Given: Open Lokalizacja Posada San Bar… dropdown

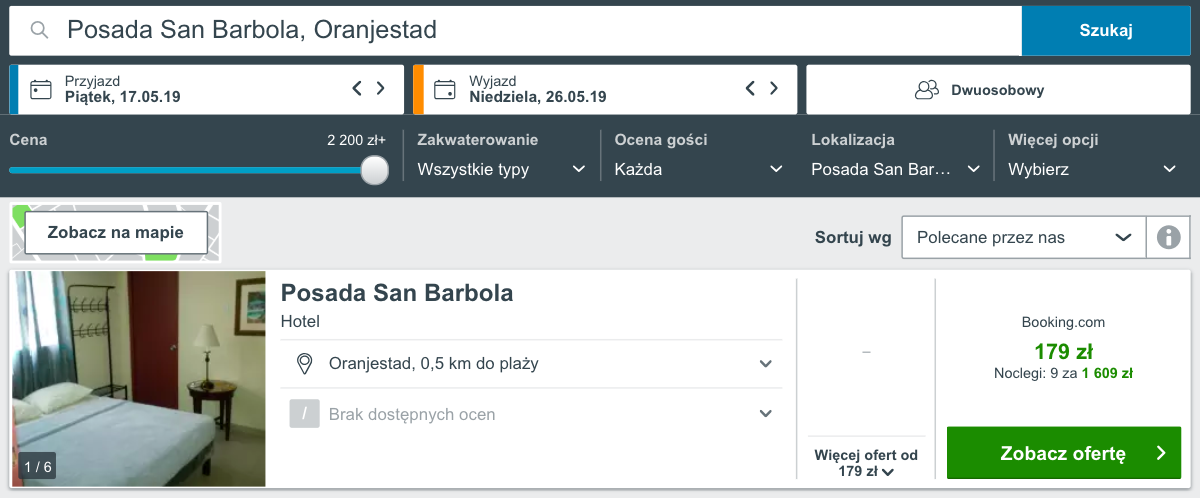Looking at the screenshot, I should pos(895,169).
